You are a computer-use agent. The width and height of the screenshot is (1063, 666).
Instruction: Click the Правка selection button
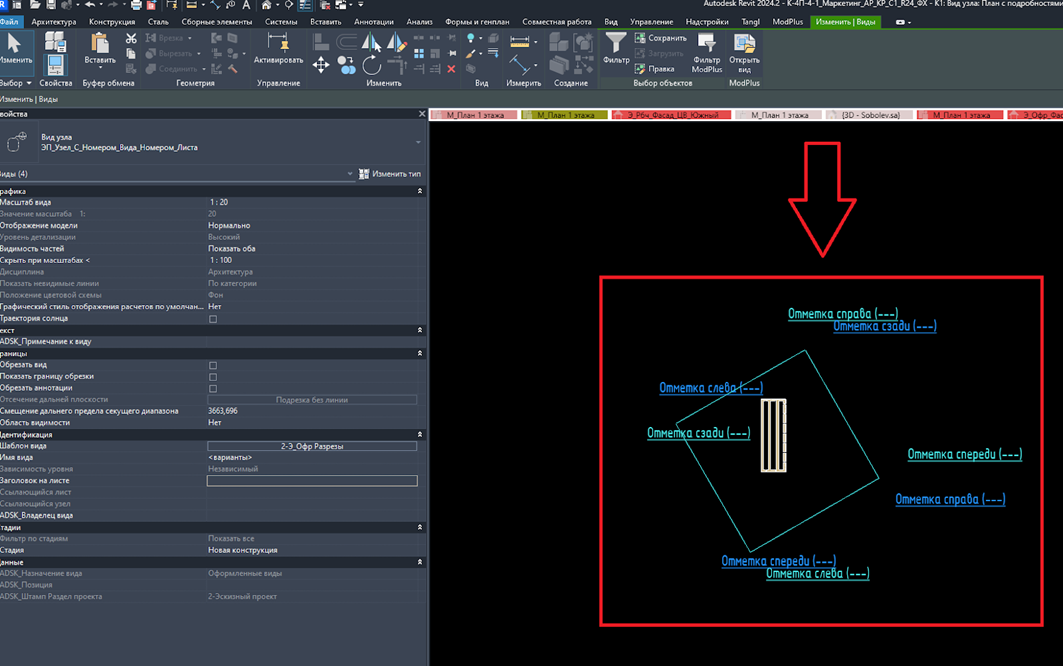tap(654, 68)
